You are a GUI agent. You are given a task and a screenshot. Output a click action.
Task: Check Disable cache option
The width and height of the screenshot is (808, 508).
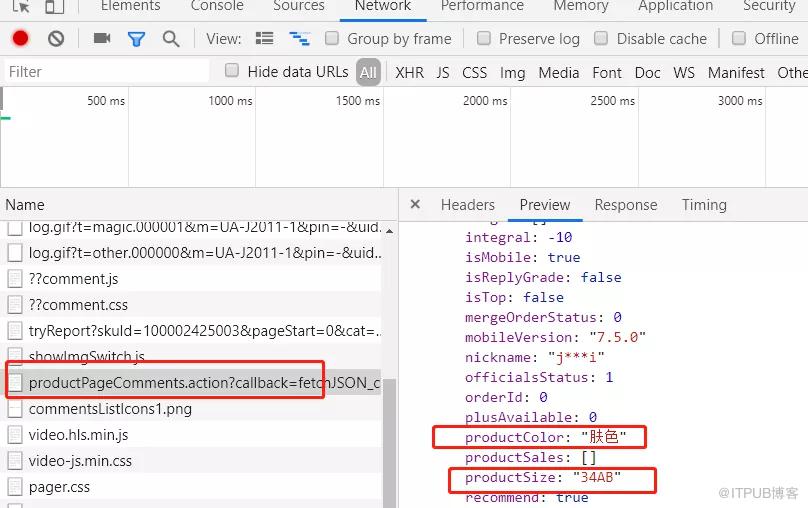point(601,38)
